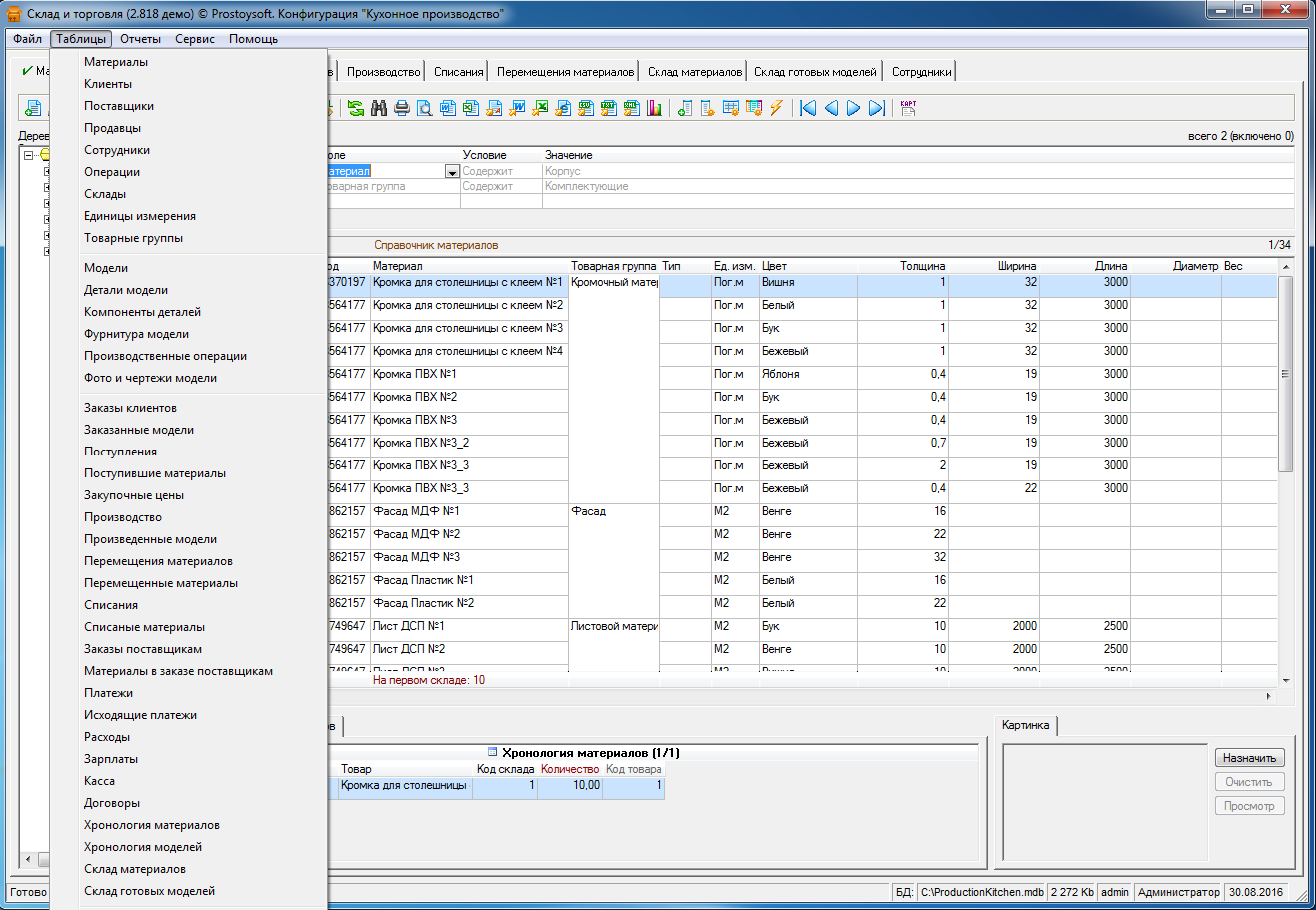Open print preview with the magnifier page icon
This screenshot has height=910, width=1316.
point(425,108)
